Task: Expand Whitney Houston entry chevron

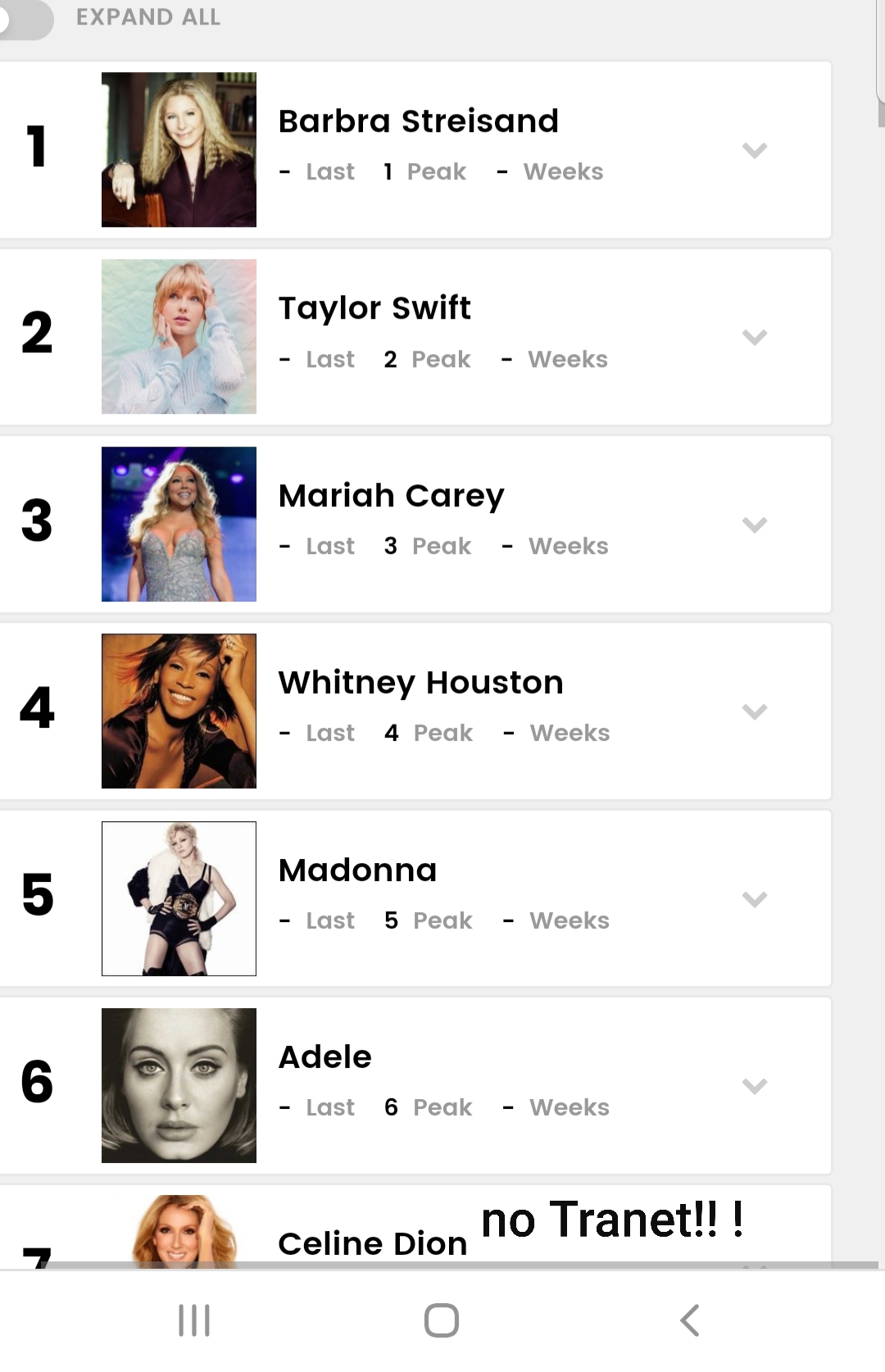Action: (755, 711)
